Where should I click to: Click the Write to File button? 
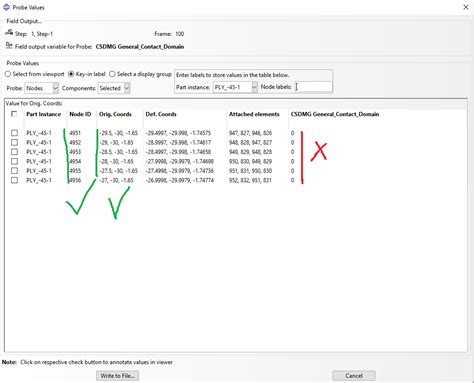[118, 376]
